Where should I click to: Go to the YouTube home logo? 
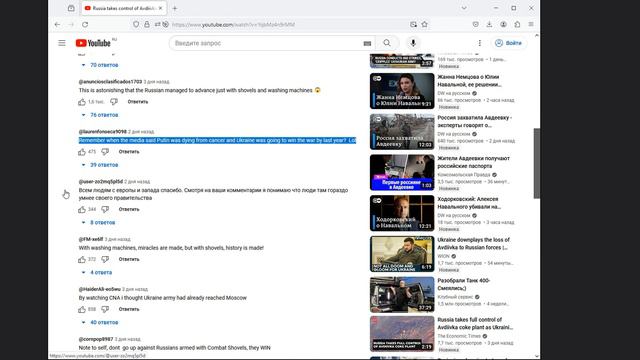click(x=93, y=43)
